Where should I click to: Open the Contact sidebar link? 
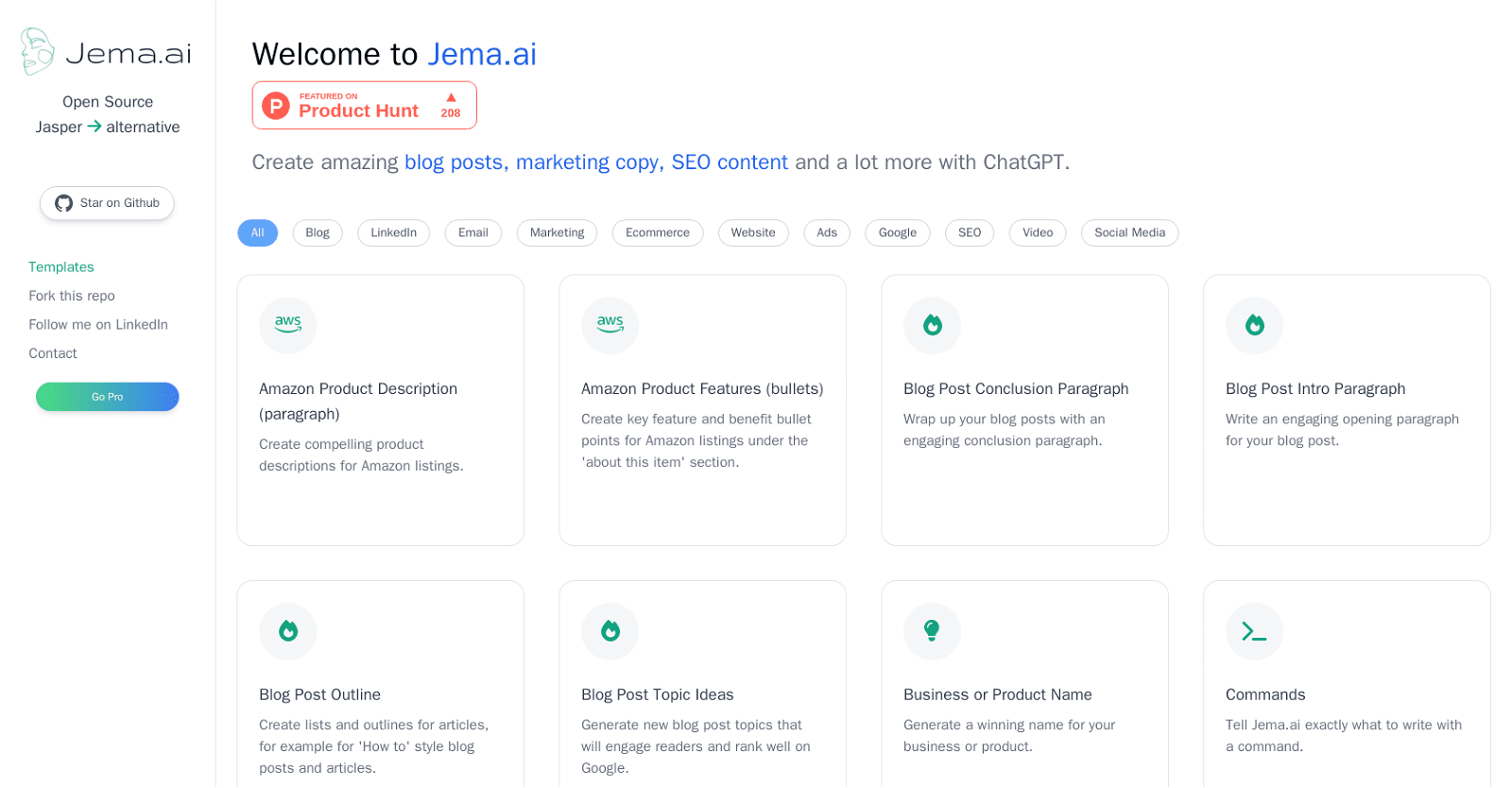pyautogui.click(x=53, y=353)
